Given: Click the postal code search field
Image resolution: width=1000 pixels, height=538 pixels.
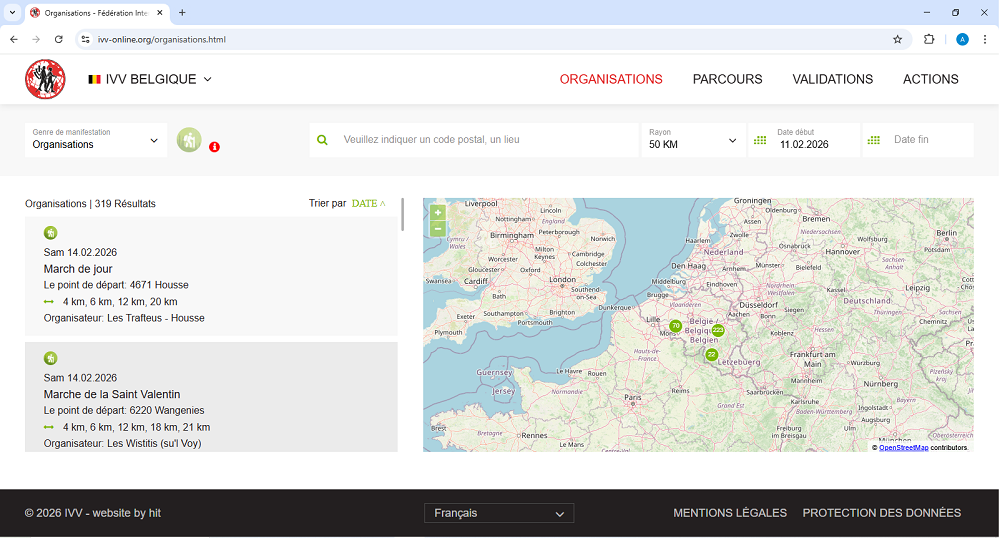Looking at the screenshot, I should click(x=485, y=140).
